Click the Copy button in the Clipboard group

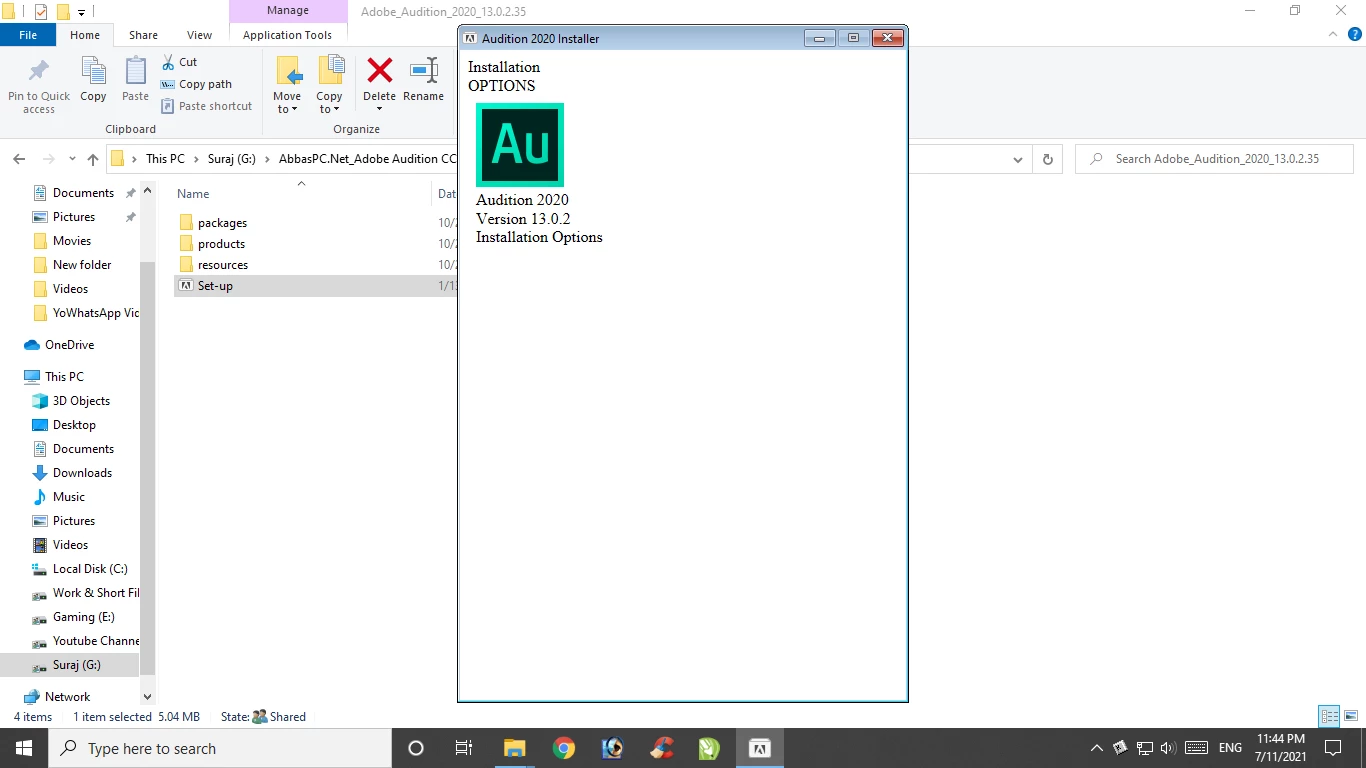(x=93, y=79)
